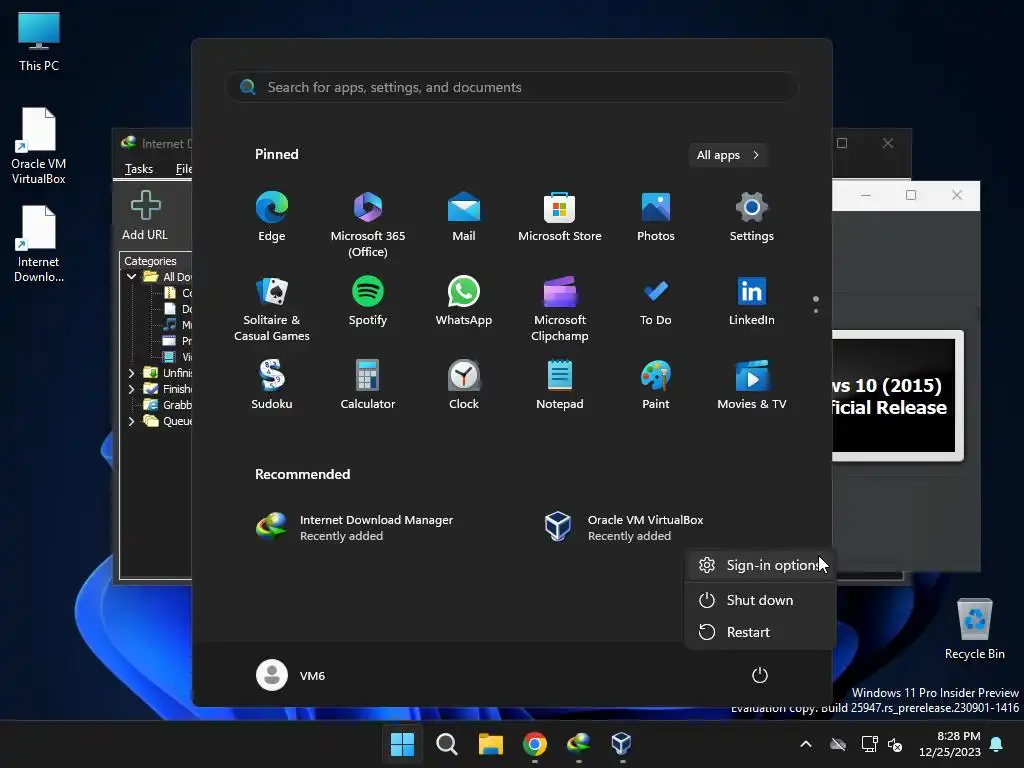The width and height of the screenshot is (1024, 768).
Task: Open Recycle Bin on desktop
Action: pyautogui.click(x=974, y=629)
